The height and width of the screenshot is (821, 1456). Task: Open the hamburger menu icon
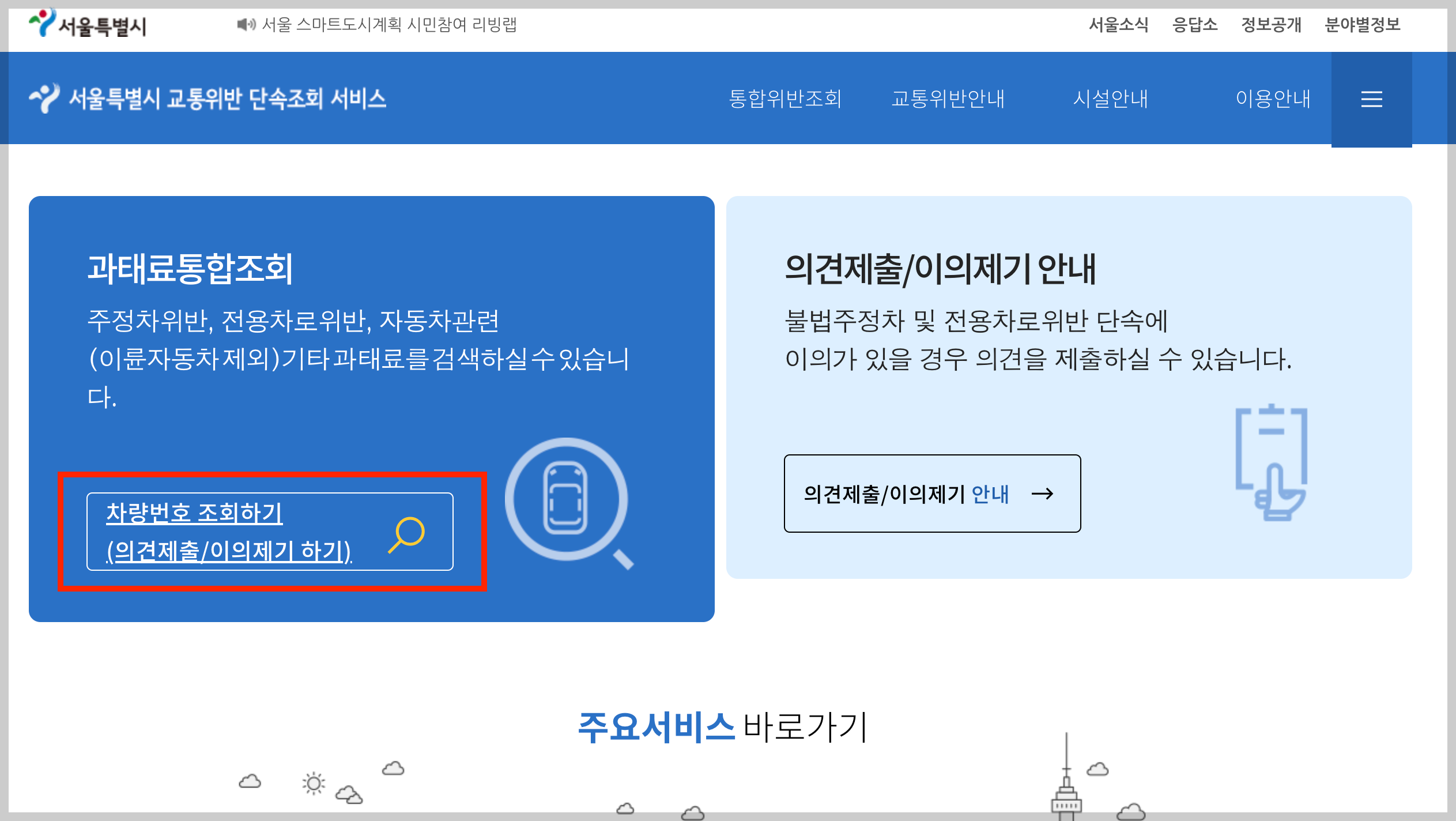point(1371,99)
